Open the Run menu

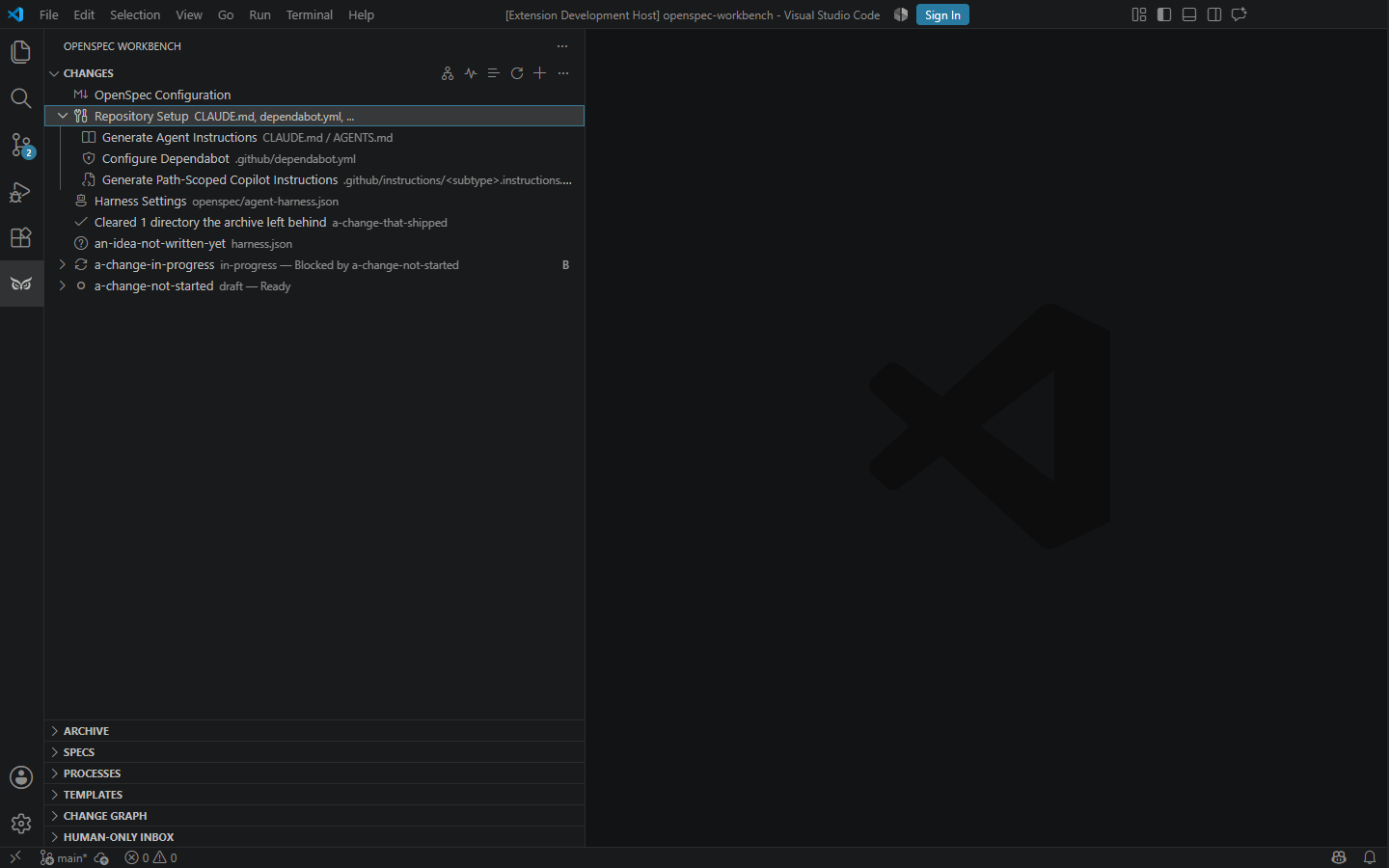click(259, 14)
